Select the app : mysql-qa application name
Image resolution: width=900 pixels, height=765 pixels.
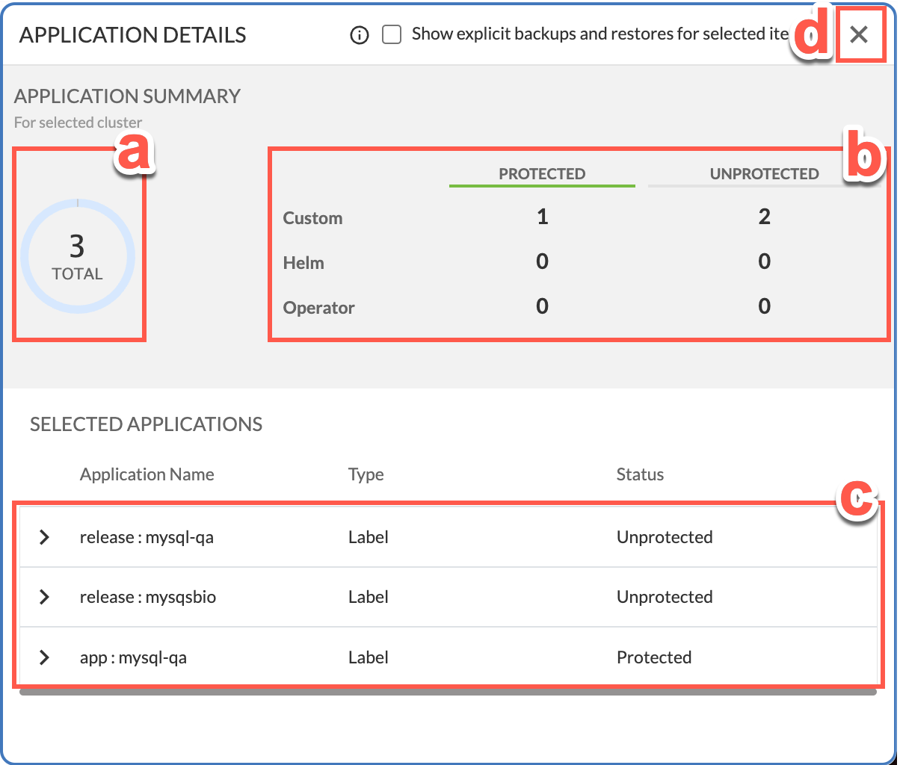pos(133,657)
